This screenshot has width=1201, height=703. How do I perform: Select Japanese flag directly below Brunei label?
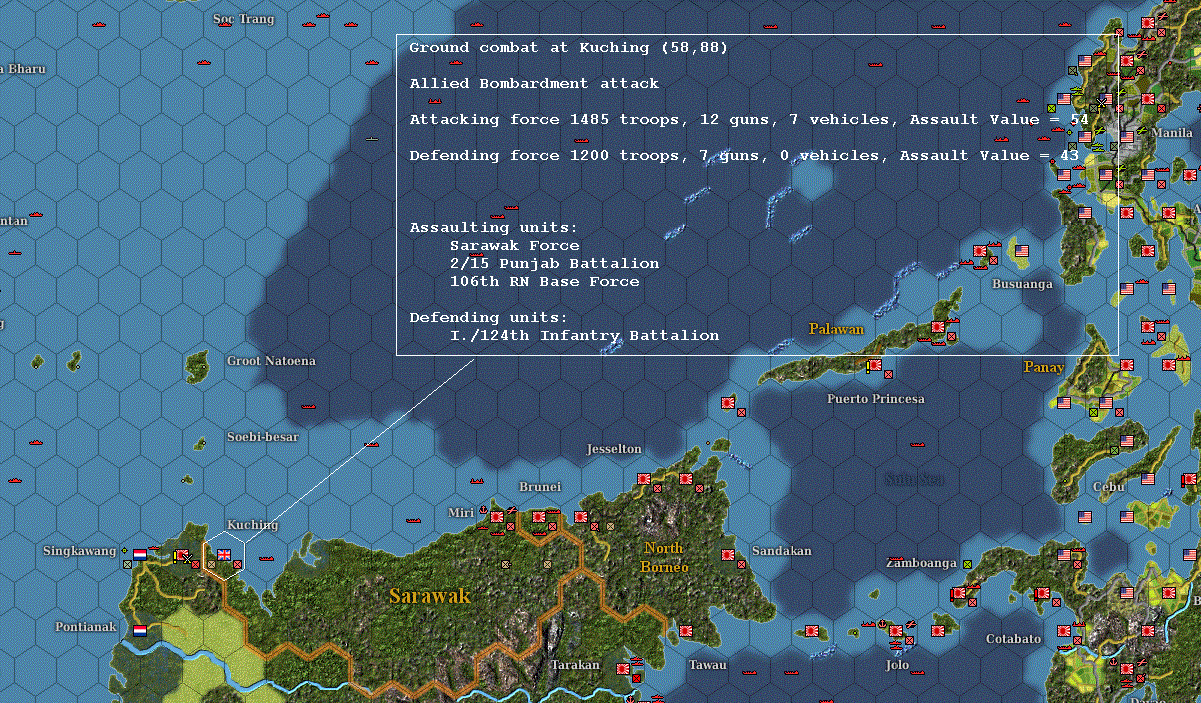coord(539,517)
